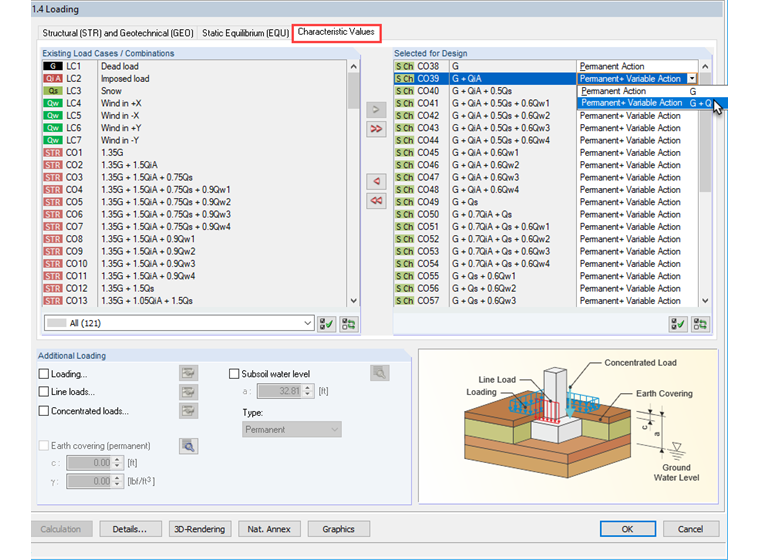Click the LC2 QiA category badge
Viewport: 760px width, 560px height.
pyautogui.click(x=53, y=79)
